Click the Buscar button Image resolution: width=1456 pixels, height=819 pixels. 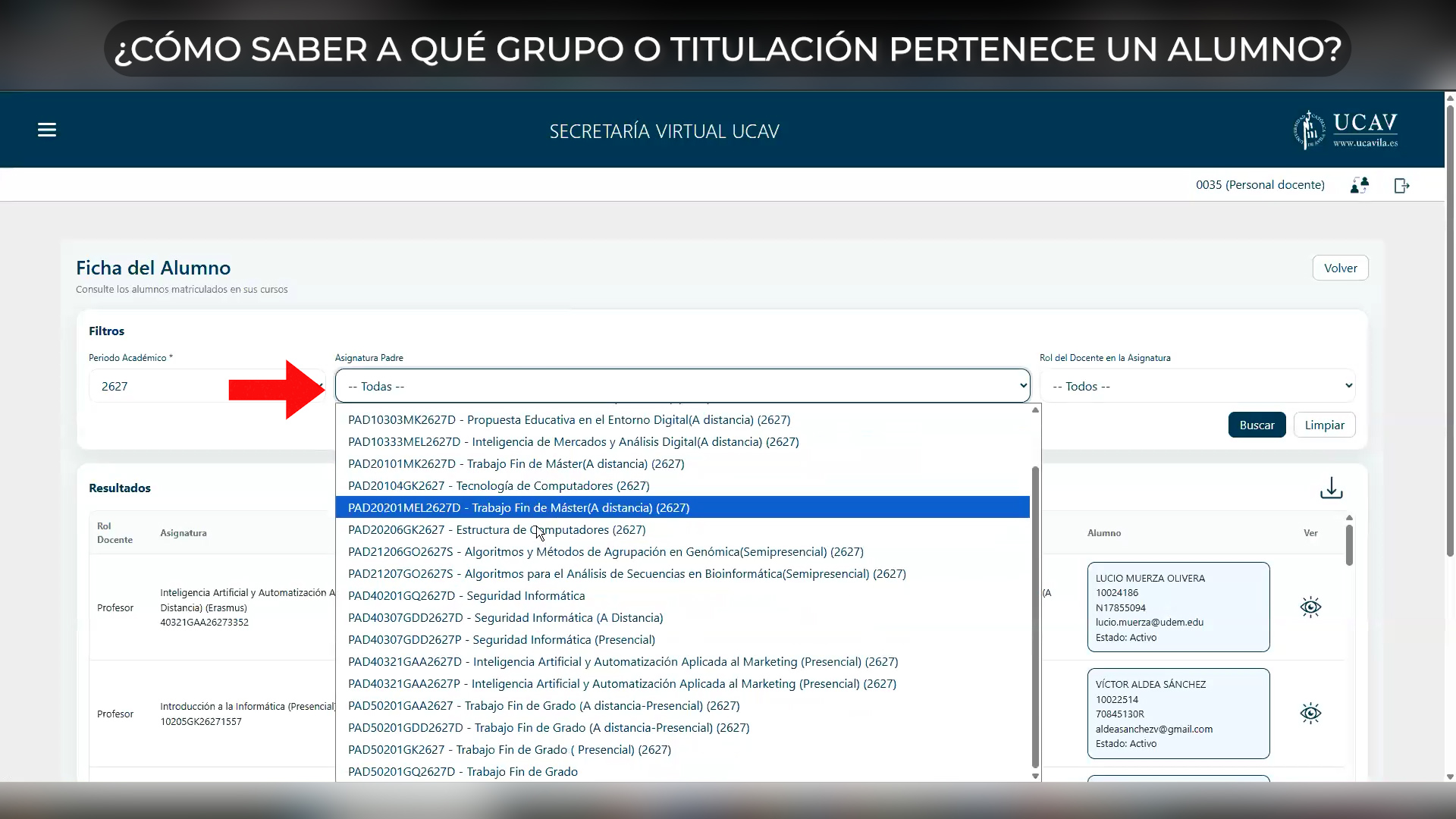(1257, 425)
